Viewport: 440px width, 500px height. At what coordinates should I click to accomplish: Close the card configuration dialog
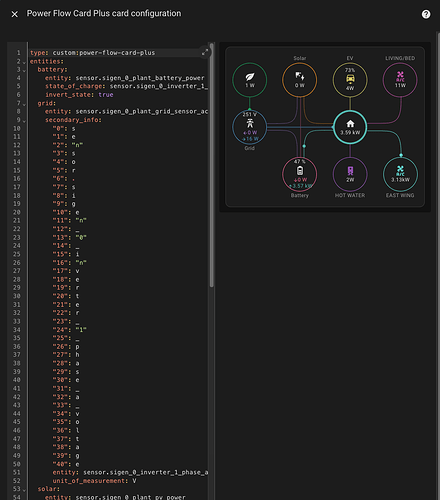pos(14,14)
